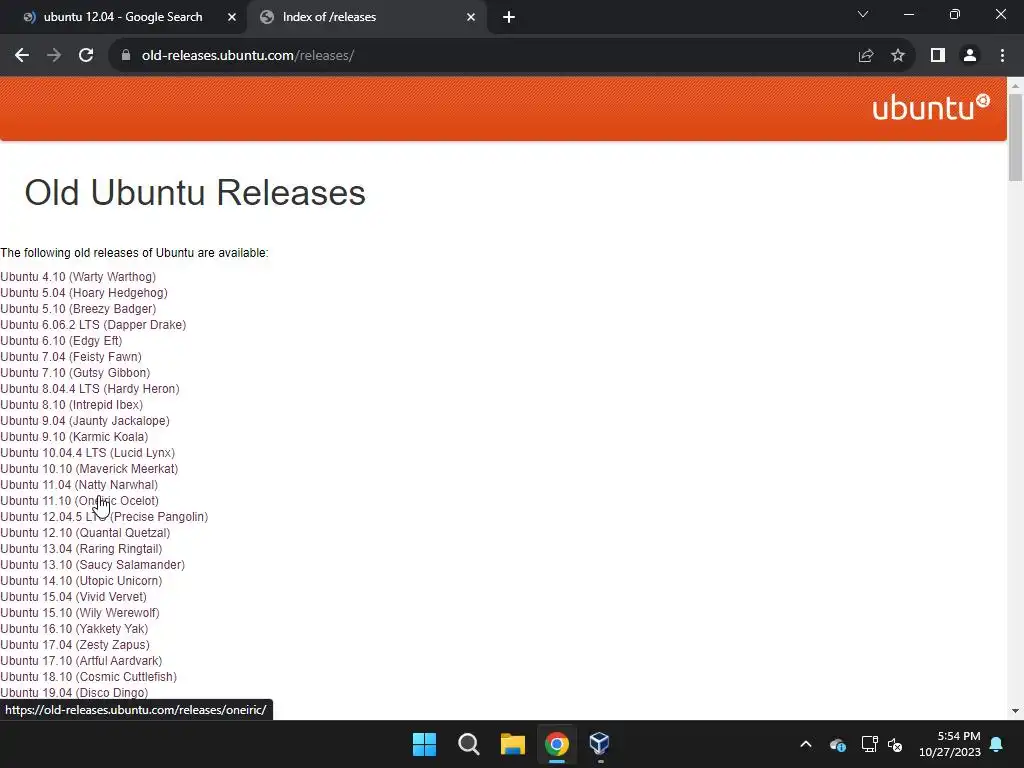1024x768 pixels.
Task: Open Ubuntu 7.10 (Gutsy Gibbon) link
Action: [75, 373]
